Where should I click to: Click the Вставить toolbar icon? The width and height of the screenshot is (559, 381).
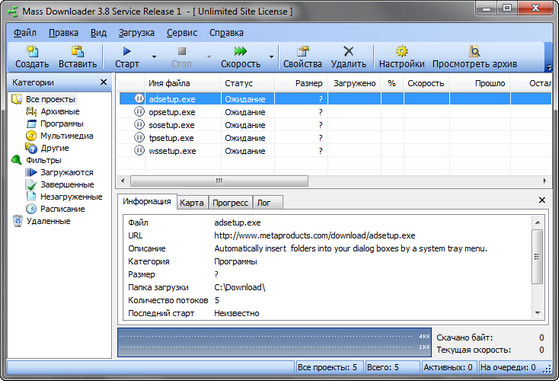pos(77,51)
